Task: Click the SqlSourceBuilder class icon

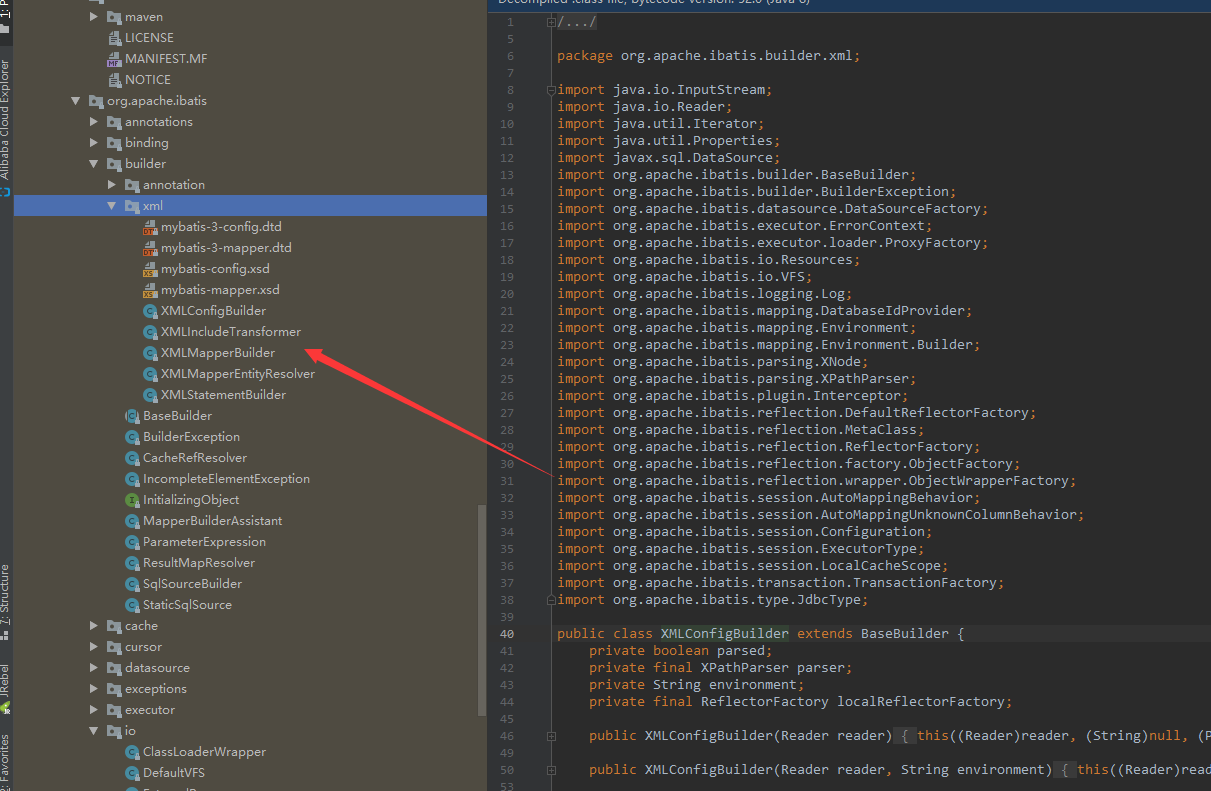Action: (132, 584)
